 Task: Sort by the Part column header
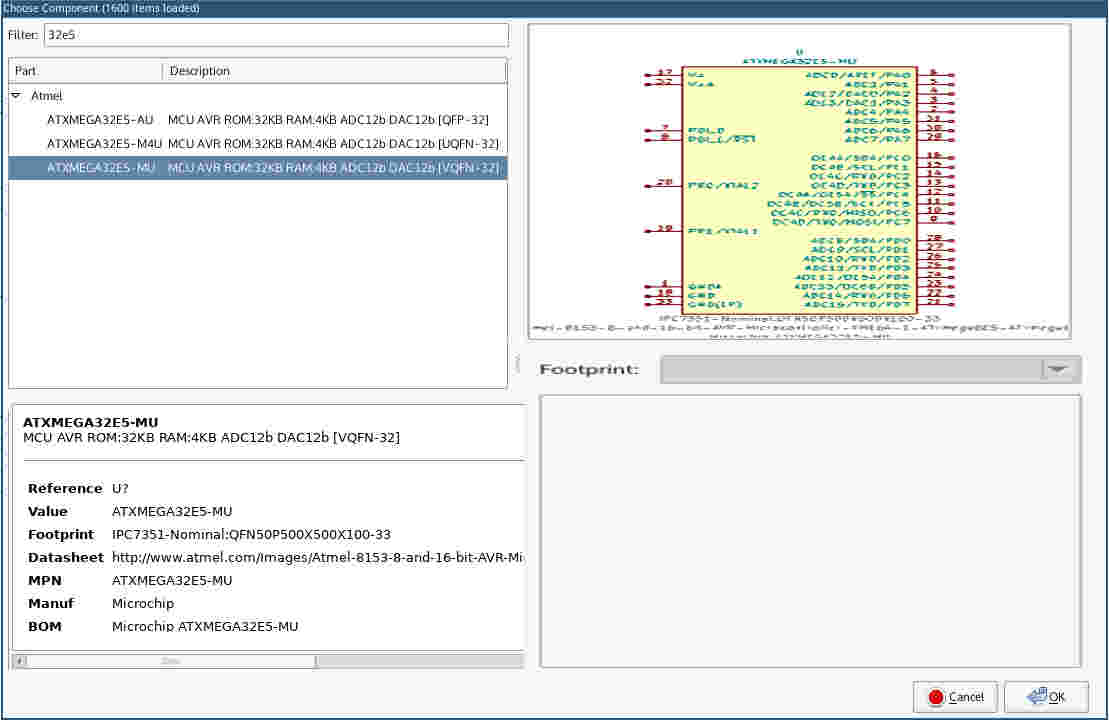(x=85, y=71)
